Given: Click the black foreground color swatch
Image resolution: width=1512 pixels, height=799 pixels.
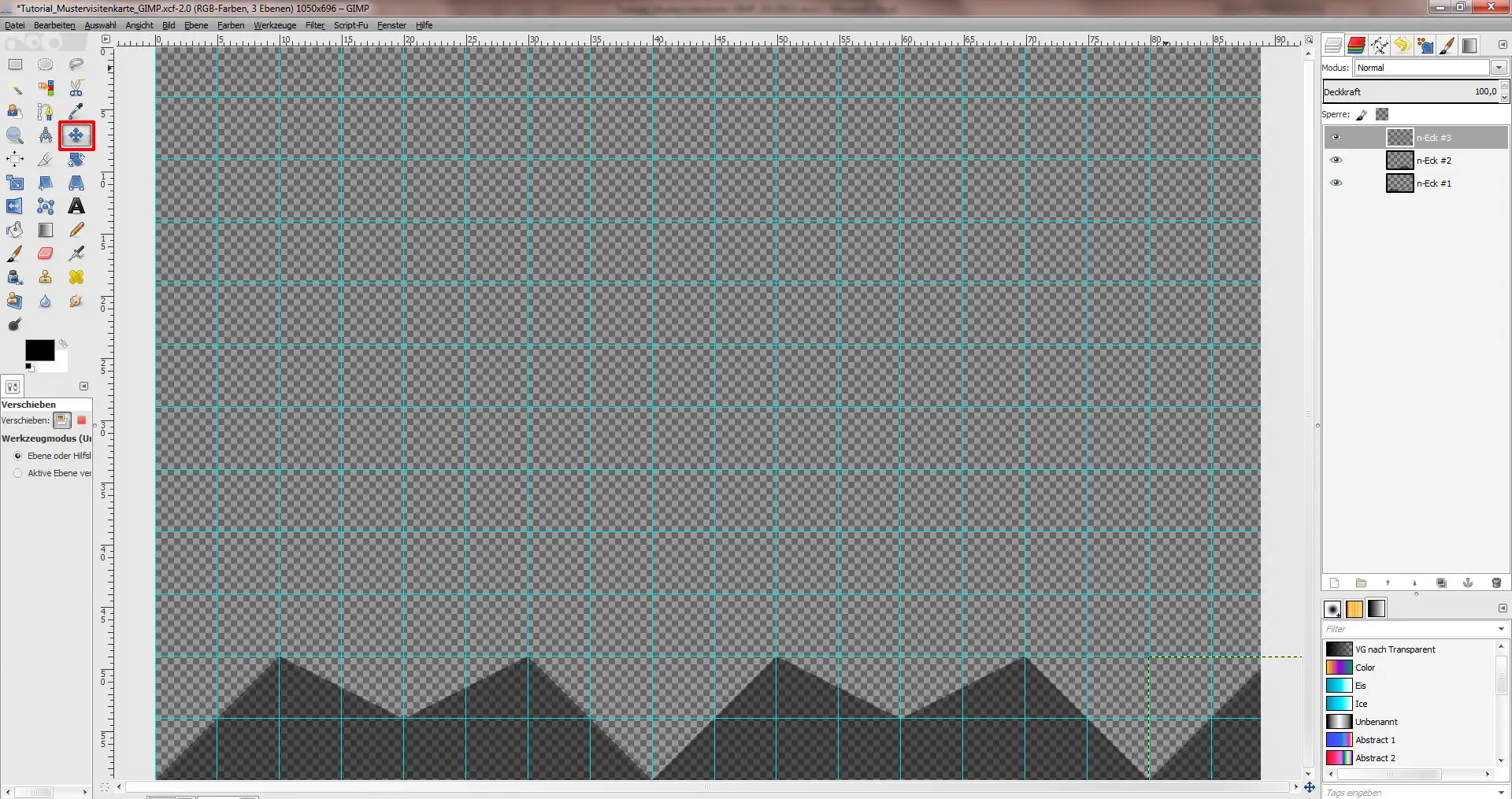Looking at the screenshot, I should click(38, 350).
